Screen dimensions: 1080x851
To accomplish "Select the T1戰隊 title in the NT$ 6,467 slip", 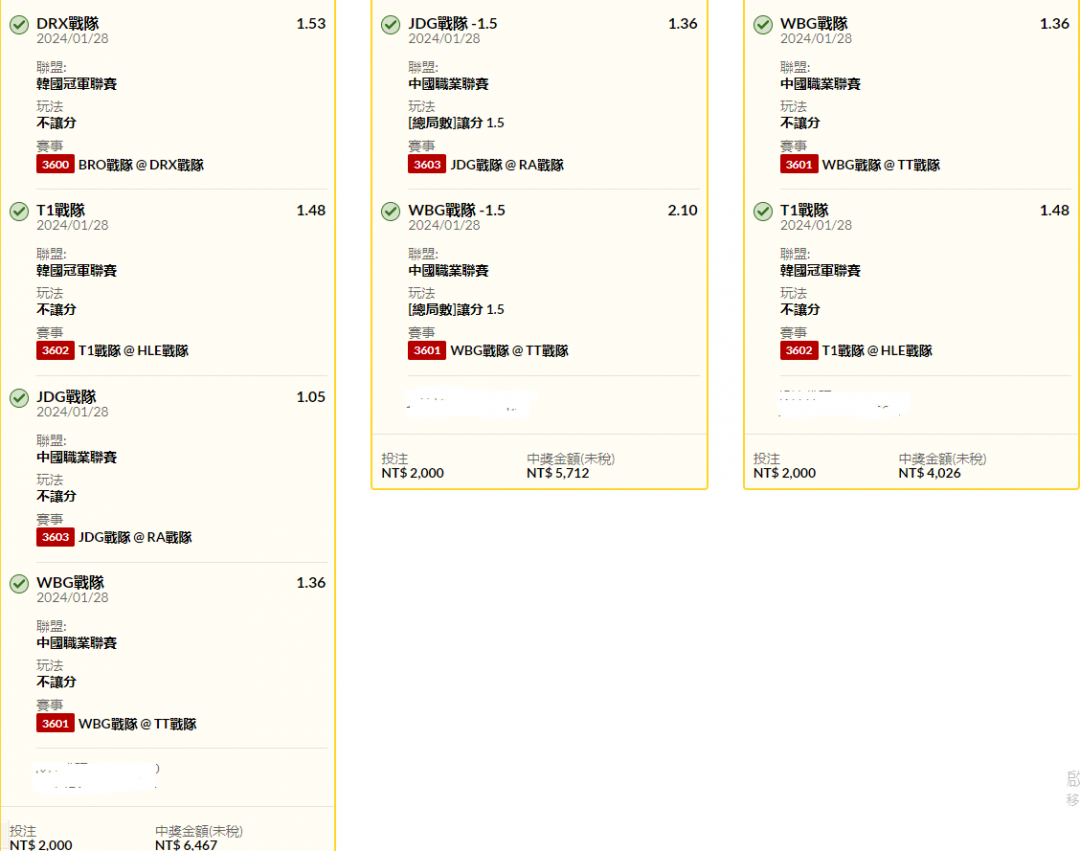I will click(61, 210).
